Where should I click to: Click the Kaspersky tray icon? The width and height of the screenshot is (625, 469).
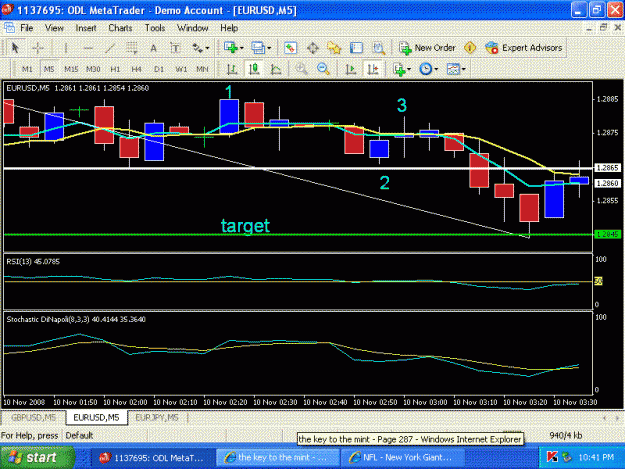coord(552,457)
